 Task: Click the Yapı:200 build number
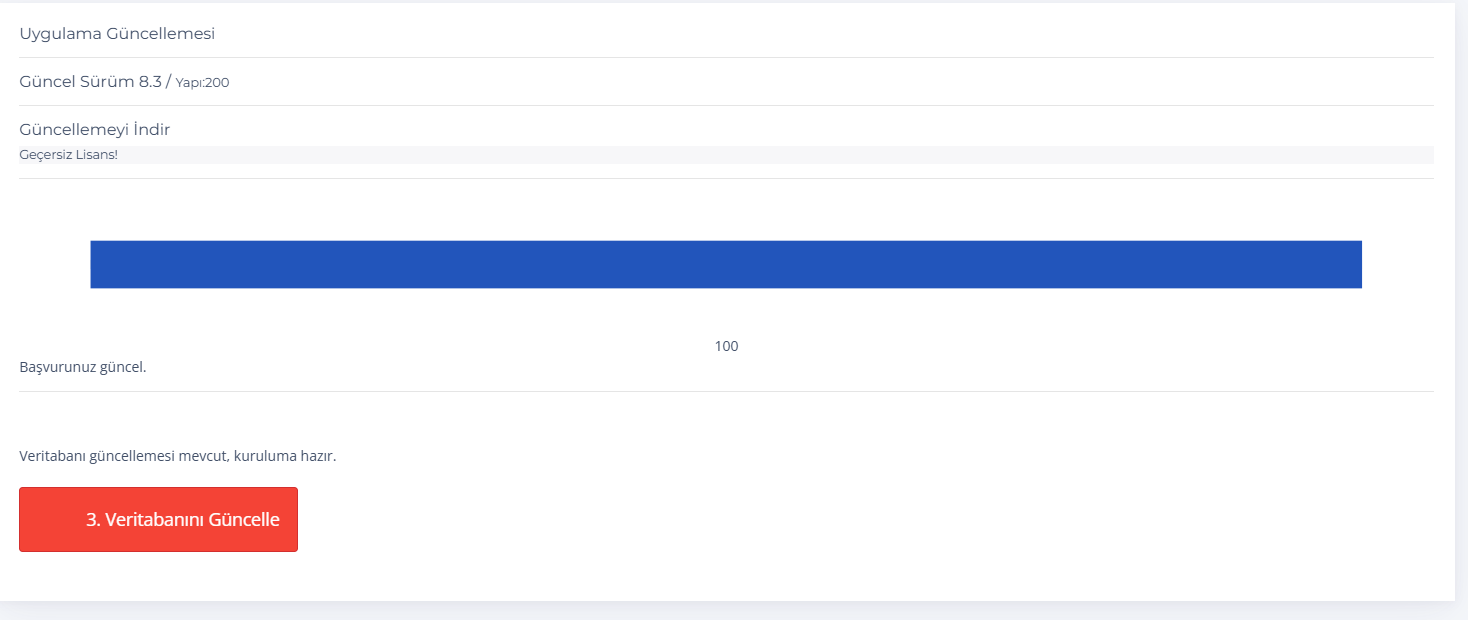pos(203,82)
